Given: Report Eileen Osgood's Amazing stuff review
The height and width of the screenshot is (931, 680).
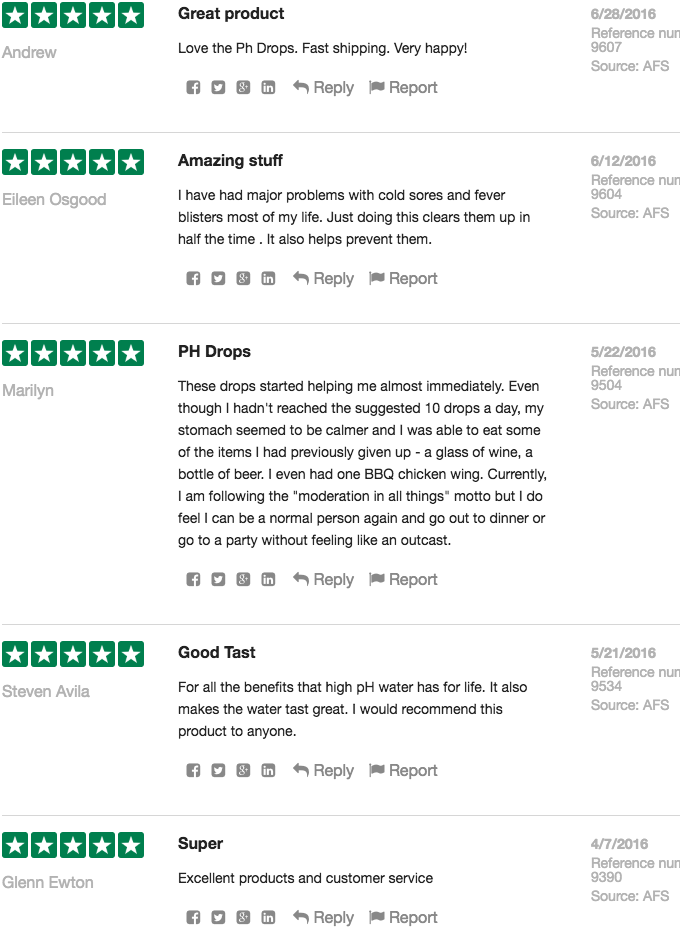Looking at the screenshot, I should point(403,279).
